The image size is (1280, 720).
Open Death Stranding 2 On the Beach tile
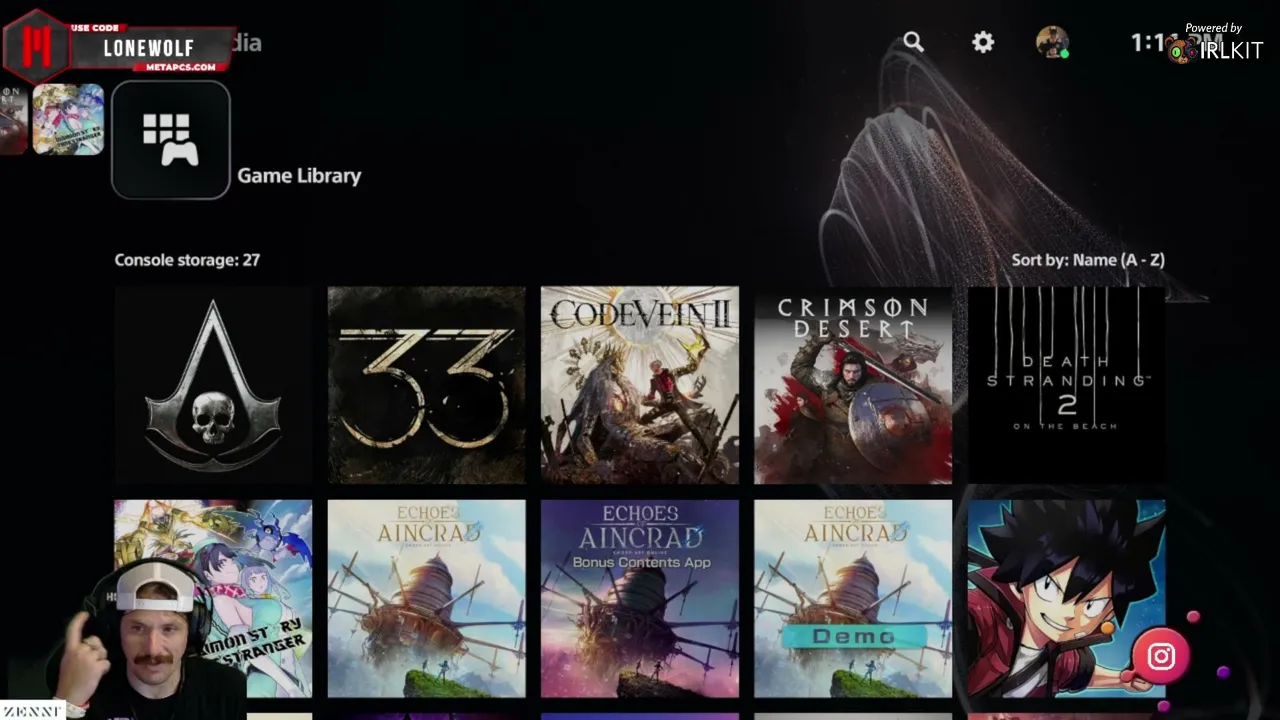(1066, 386)
